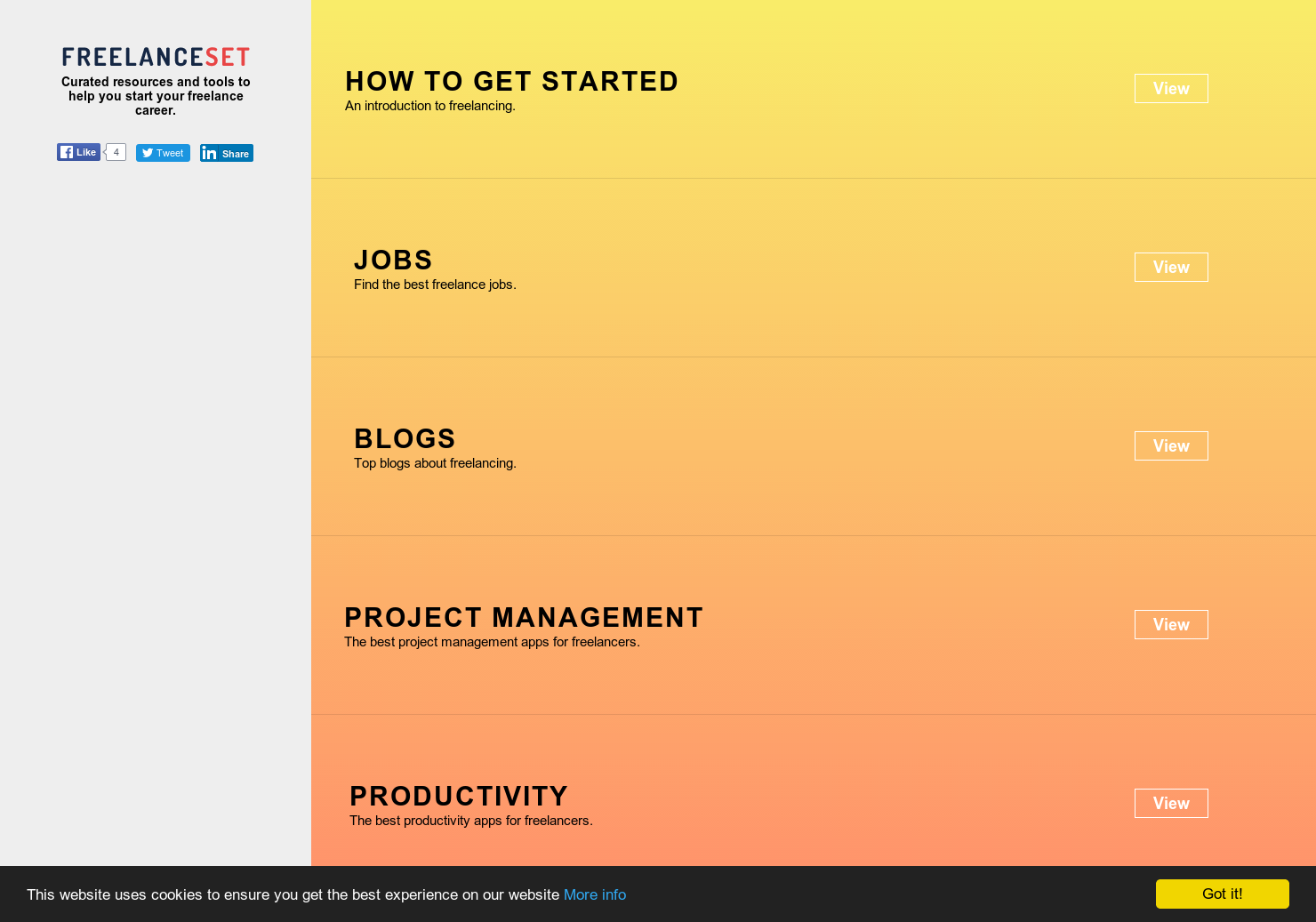
Task: Select the JOBS heading
Action: [393, 260]
